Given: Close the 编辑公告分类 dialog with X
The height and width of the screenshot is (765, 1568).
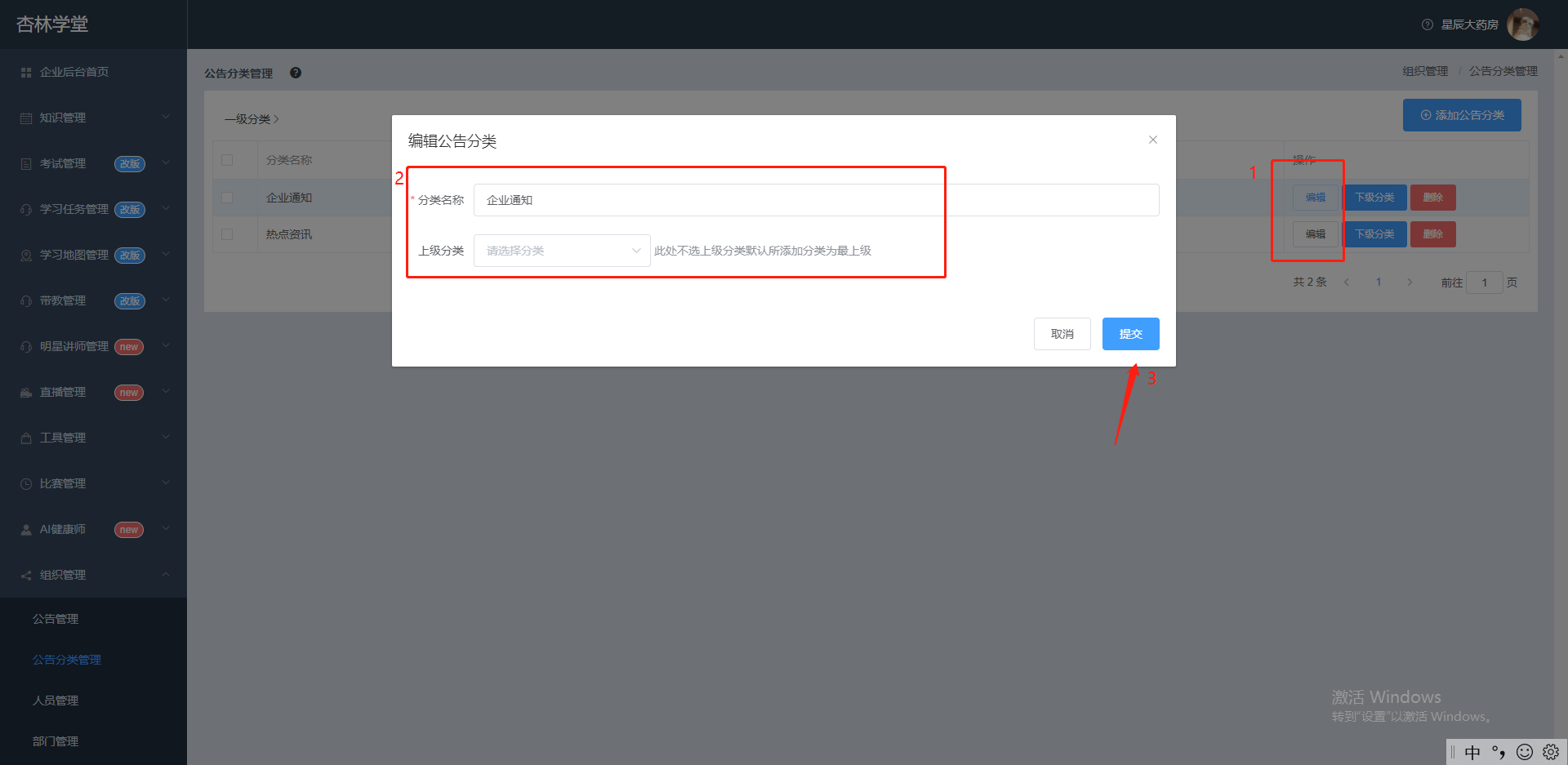Looking at the screenshot, I should pos(1153,140).
